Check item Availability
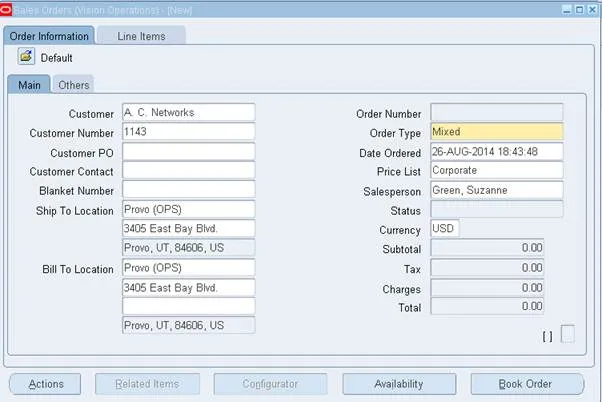This screenshot has width=602, height=402. [x=399, y=384]
